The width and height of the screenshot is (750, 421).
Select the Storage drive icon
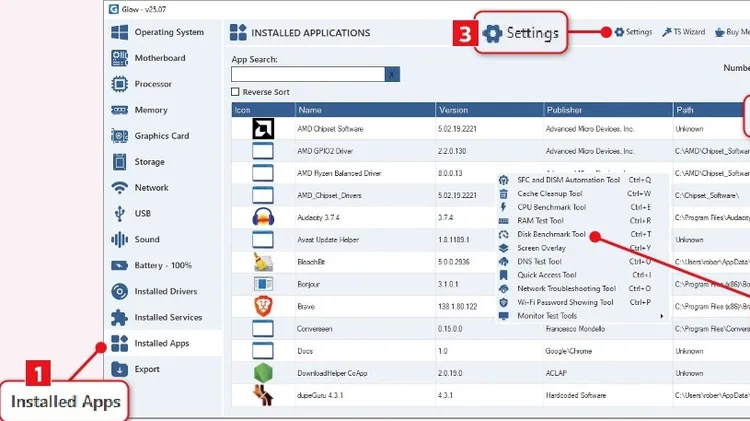119,162
